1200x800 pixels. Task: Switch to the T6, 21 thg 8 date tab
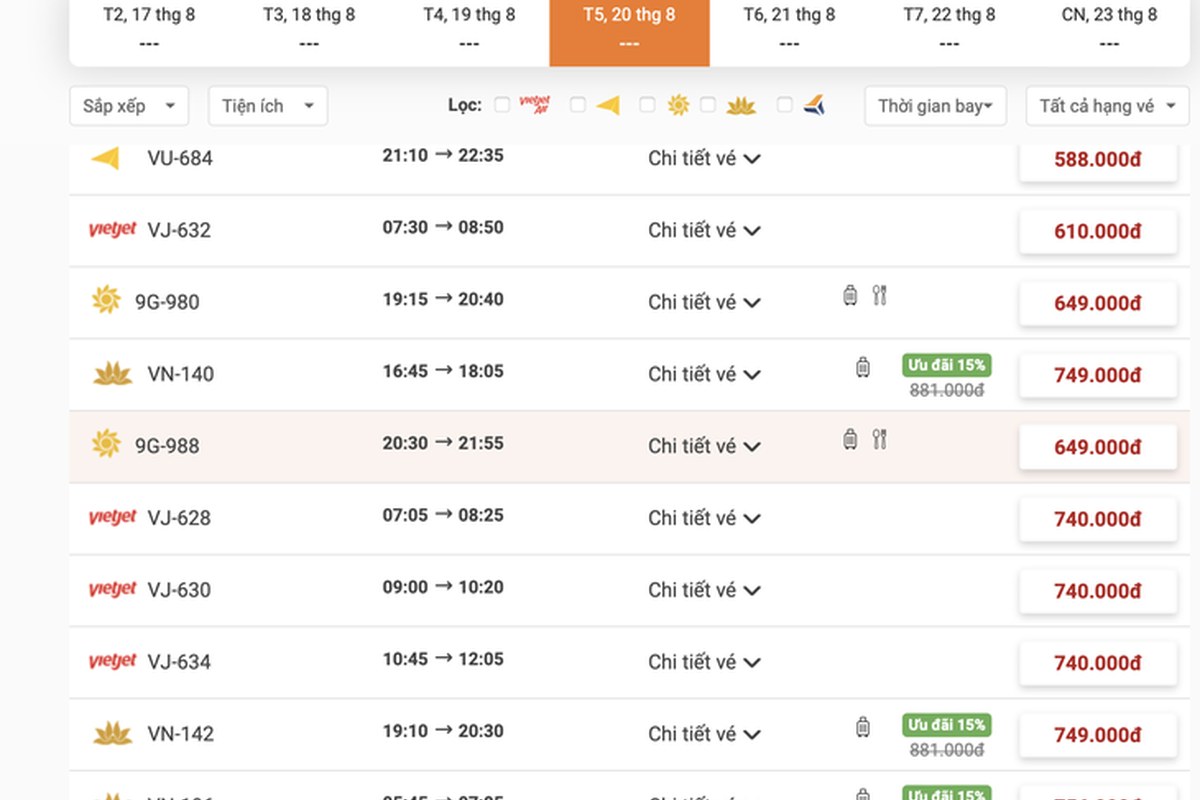[789, 30]
